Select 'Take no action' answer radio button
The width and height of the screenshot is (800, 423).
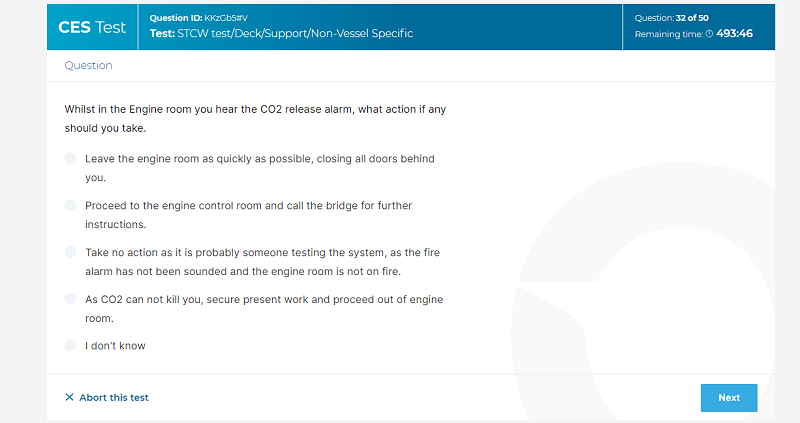(x=70, y=252)
